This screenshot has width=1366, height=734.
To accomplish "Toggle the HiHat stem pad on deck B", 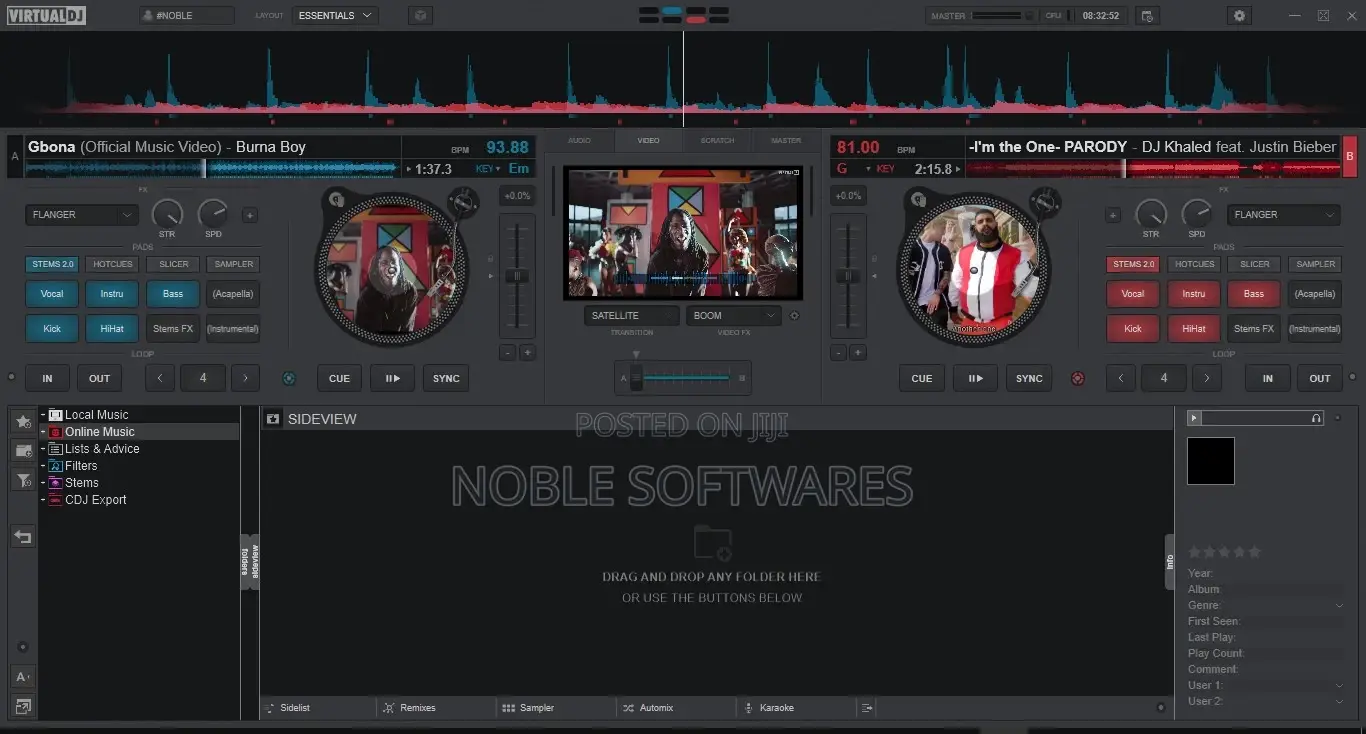I will click(x=1194, y=328).
